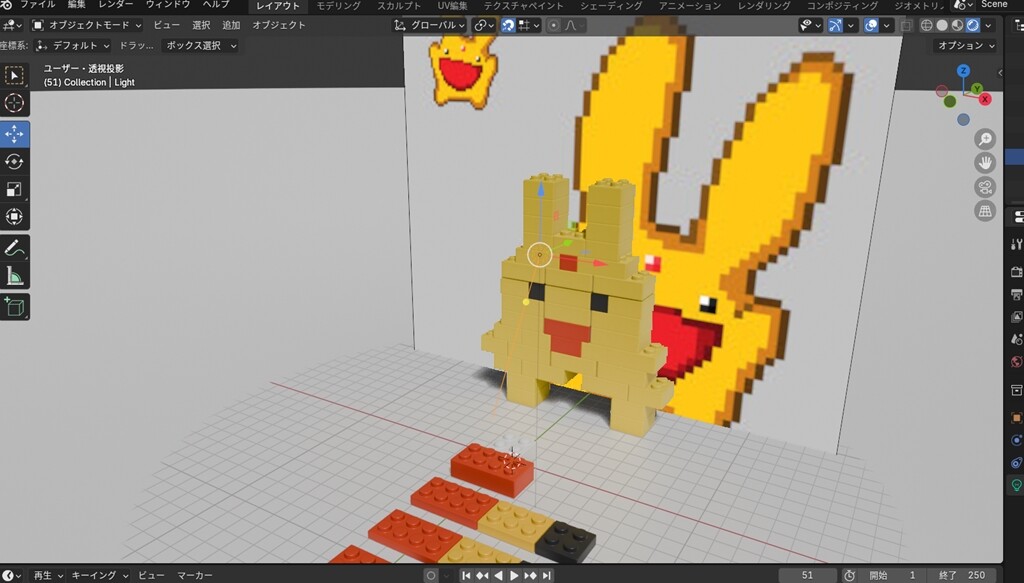Switch to the UV編集 workspace tab
Viewport: 1024px width, 583px height.
[x=452, y=6]
